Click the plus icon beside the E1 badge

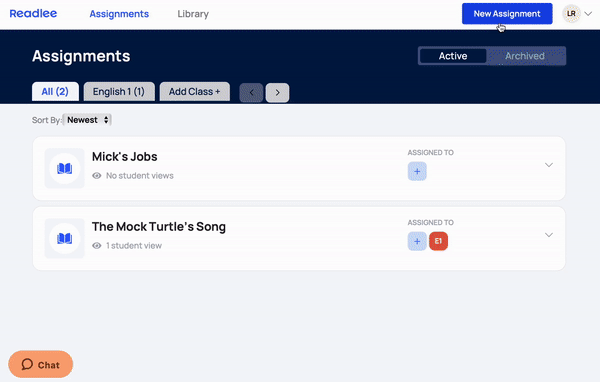417,242
